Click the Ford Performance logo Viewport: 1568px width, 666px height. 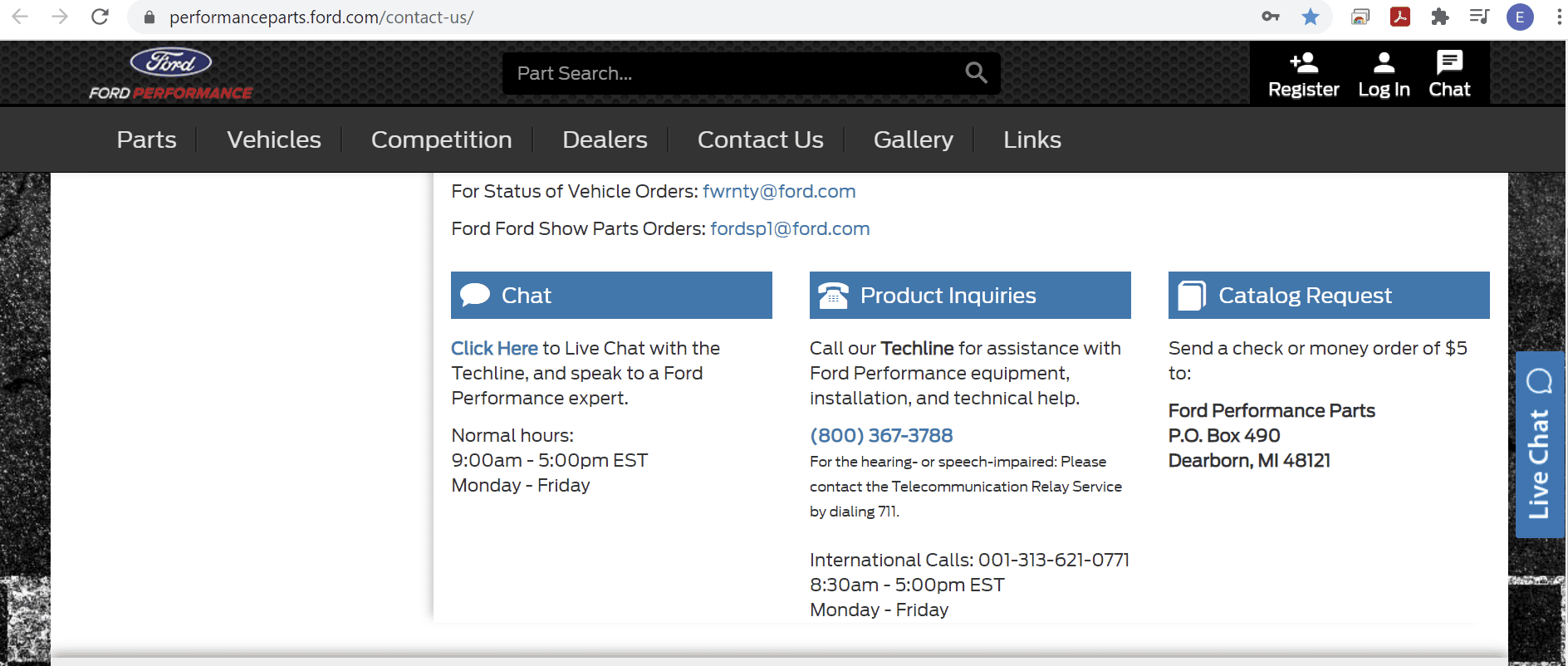coord(171,75)
